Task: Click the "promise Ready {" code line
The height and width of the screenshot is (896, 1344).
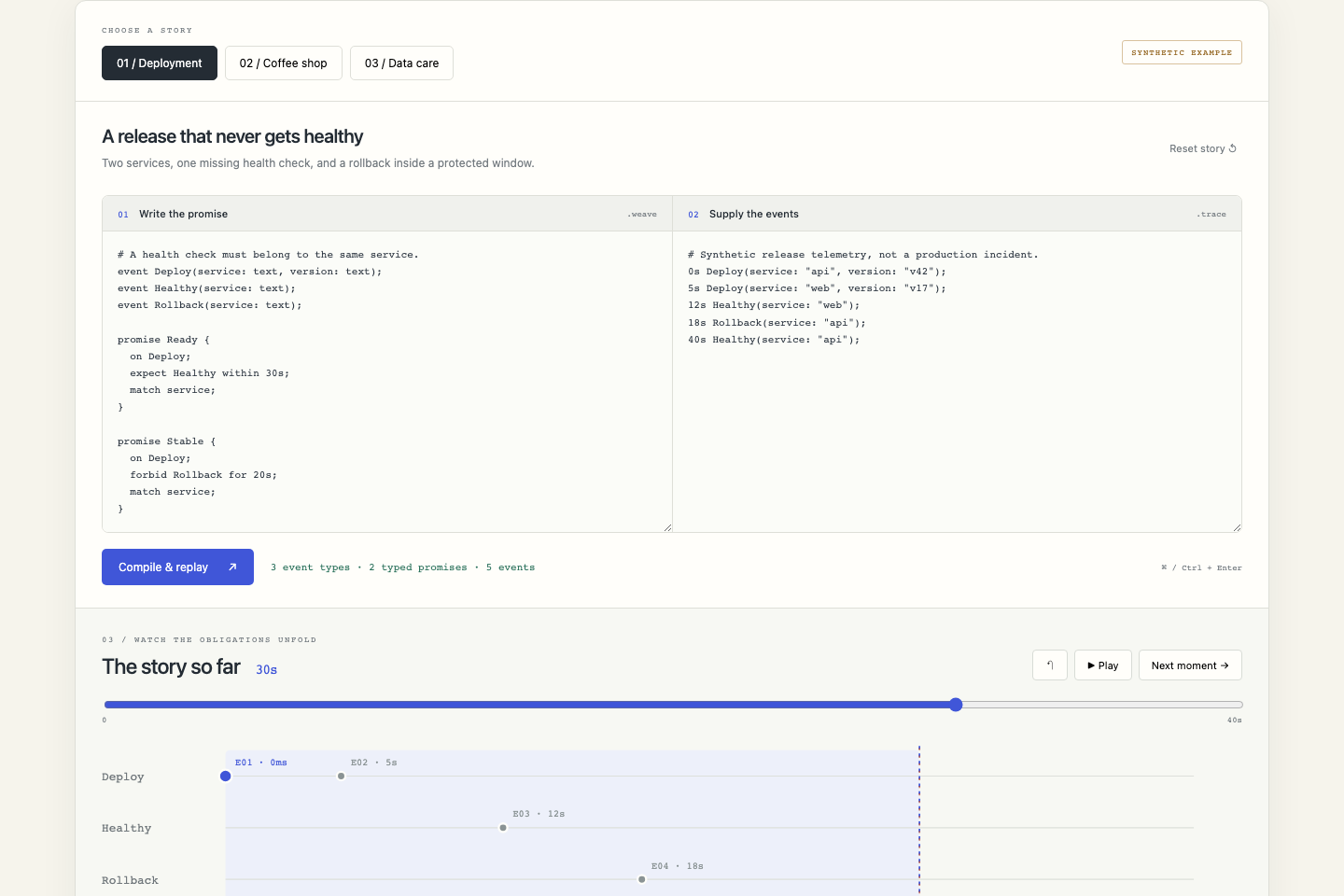Action: [x=163, y=340]
